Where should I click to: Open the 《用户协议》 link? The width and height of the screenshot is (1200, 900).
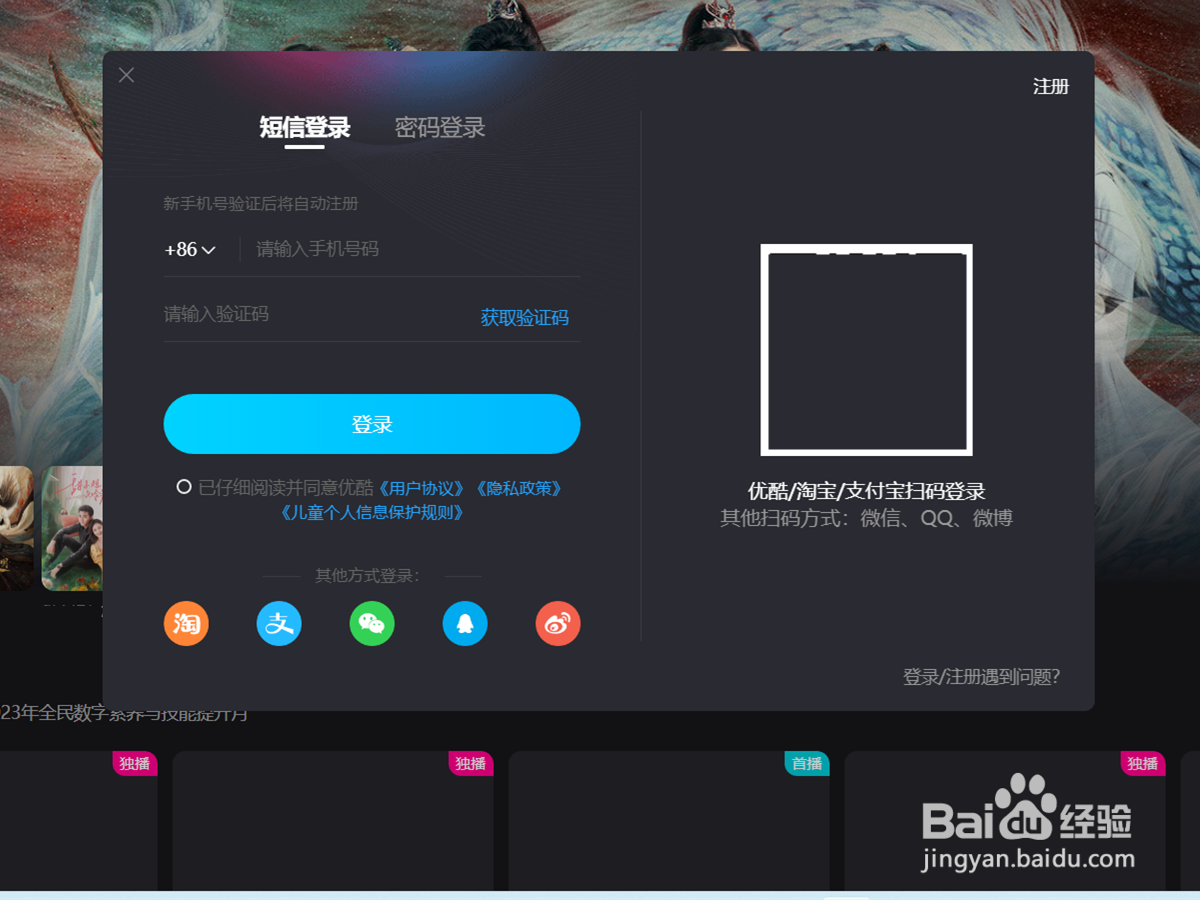coord(420,488)
